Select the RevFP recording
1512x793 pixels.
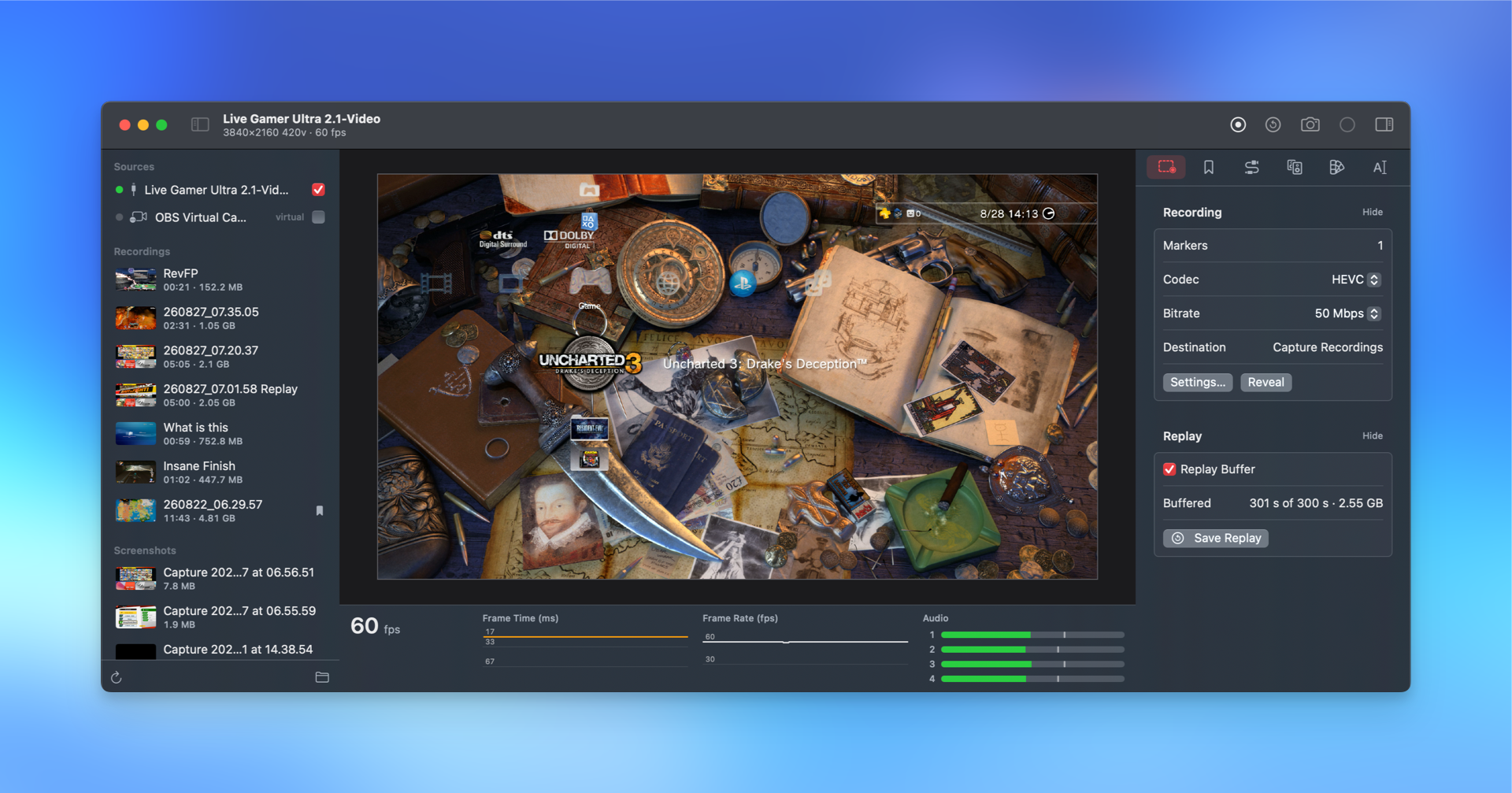(220, 280)
